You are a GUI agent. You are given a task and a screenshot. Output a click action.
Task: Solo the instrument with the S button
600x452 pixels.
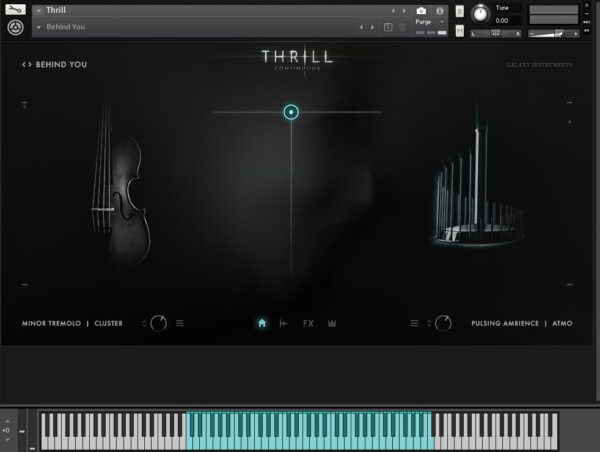pos(460,11)
